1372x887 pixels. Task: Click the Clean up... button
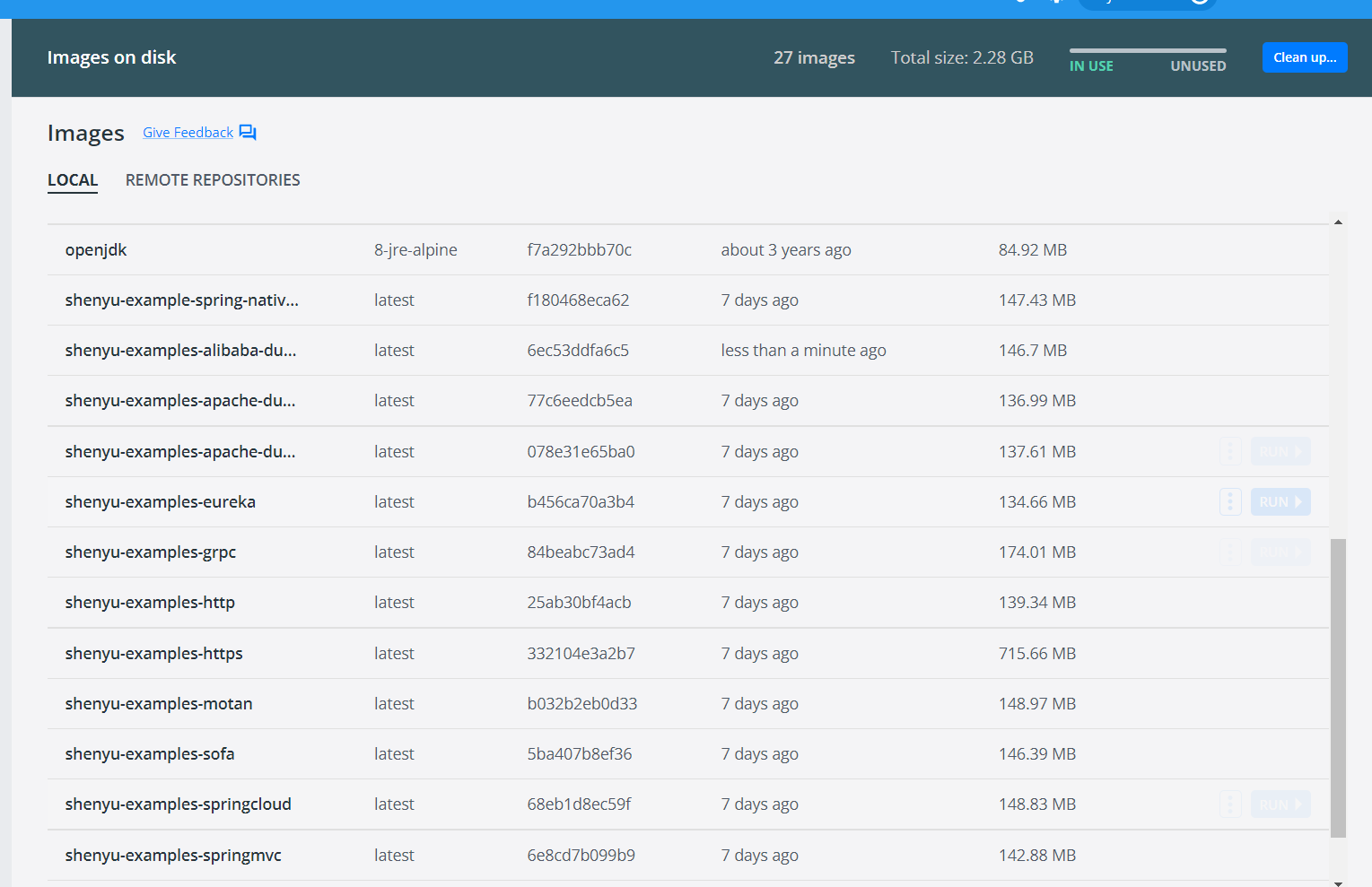pos(1304,57)
